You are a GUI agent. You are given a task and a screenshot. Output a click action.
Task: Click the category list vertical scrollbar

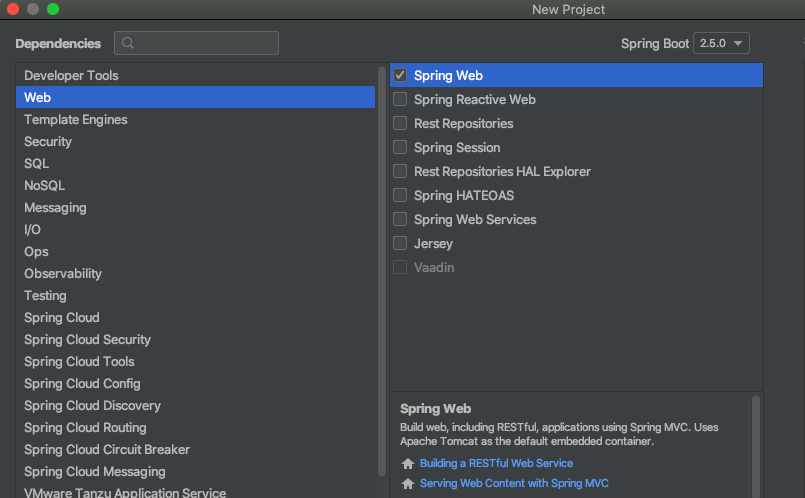[x=381, y=271]
